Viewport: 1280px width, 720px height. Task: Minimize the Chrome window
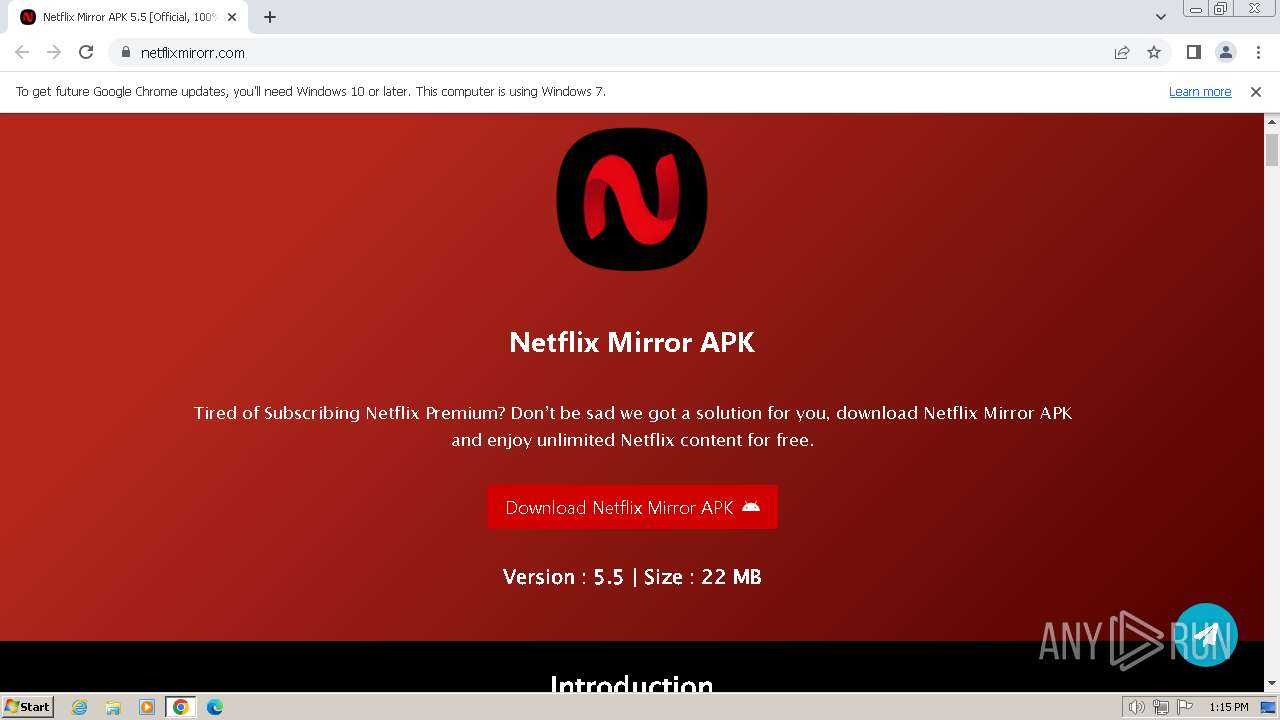point(1195,9)
